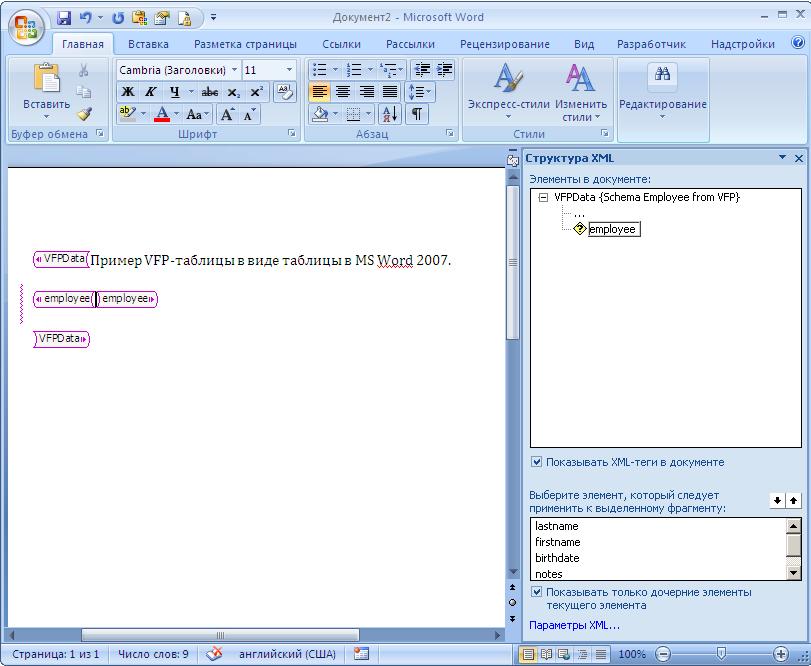This screenshot has height=666, width=811.
Task: Open the Вставка tab
Action: [148, 44]
